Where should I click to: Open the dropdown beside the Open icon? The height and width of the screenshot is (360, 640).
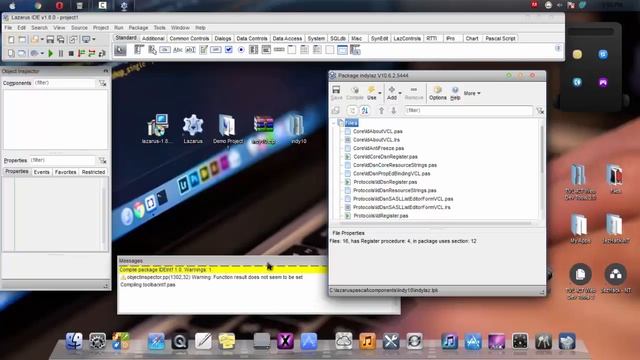coord(42,40)
